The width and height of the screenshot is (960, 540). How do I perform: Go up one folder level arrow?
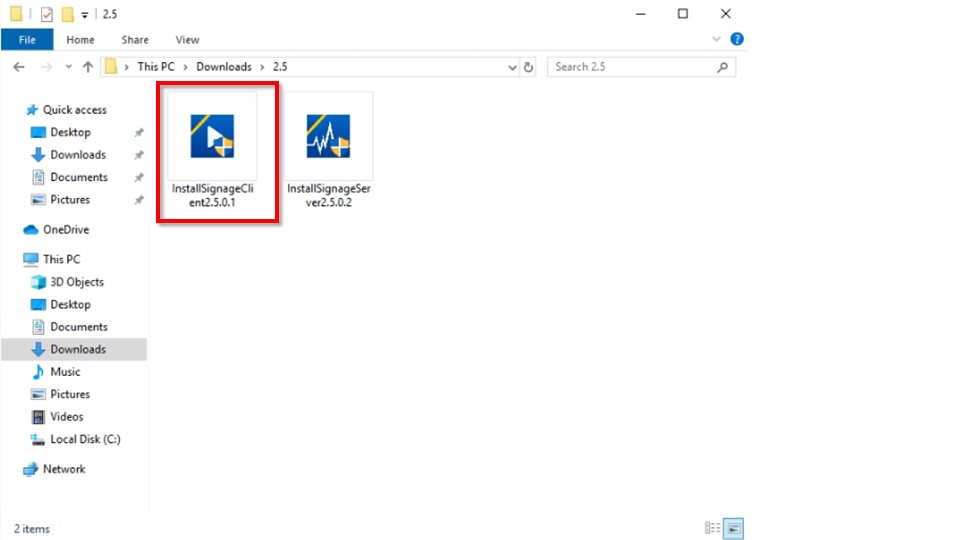coord(88,67)
